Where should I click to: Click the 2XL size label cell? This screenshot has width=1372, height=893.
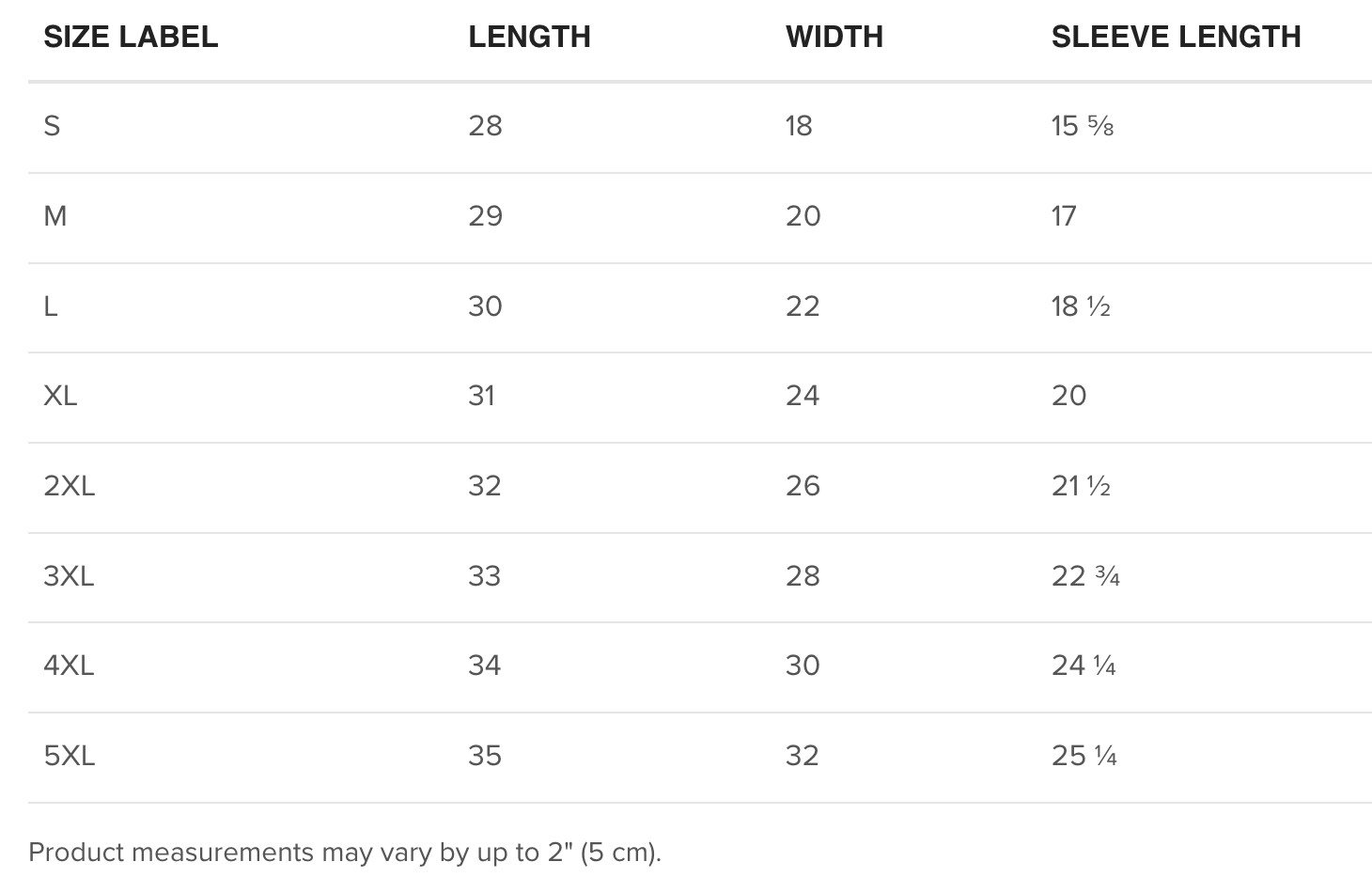(70, 486)
